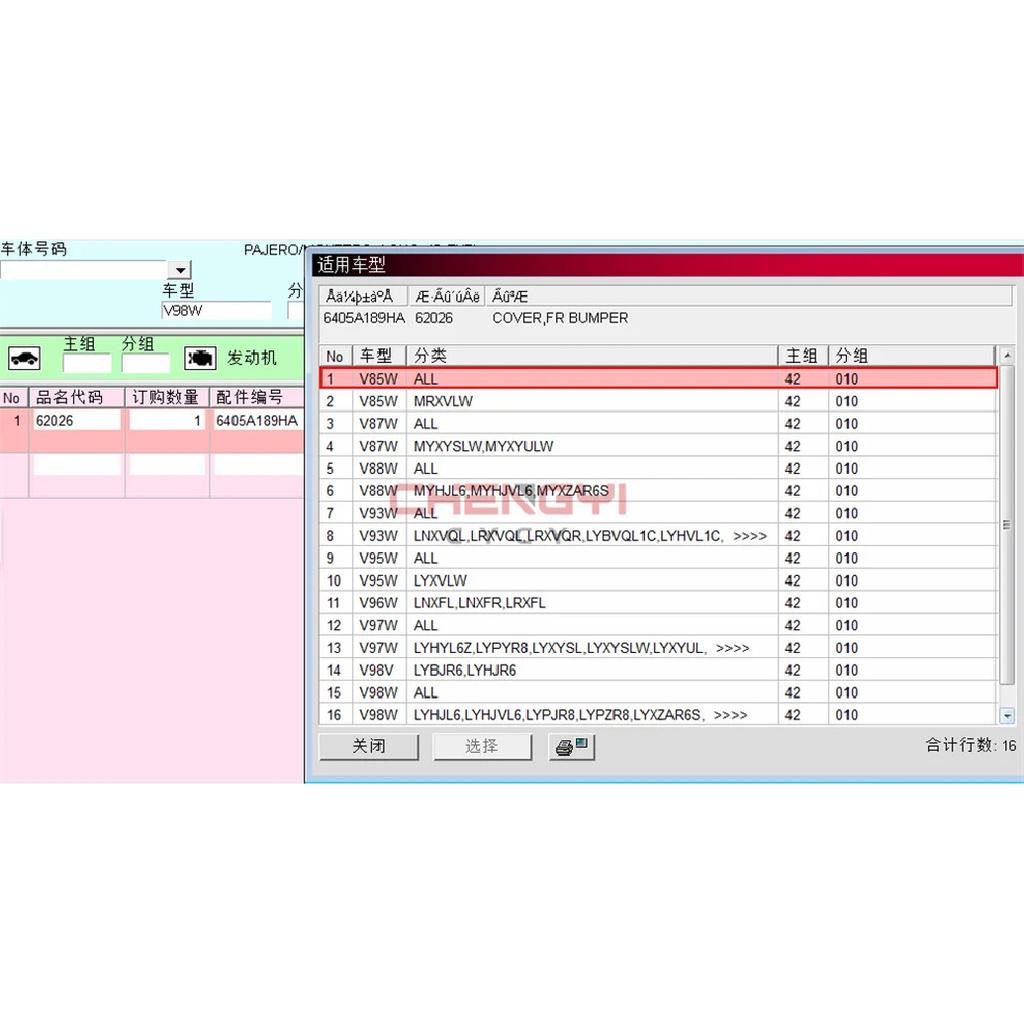
Task: Select row 10 V95W LYXVLW
Action: point(658,581)
